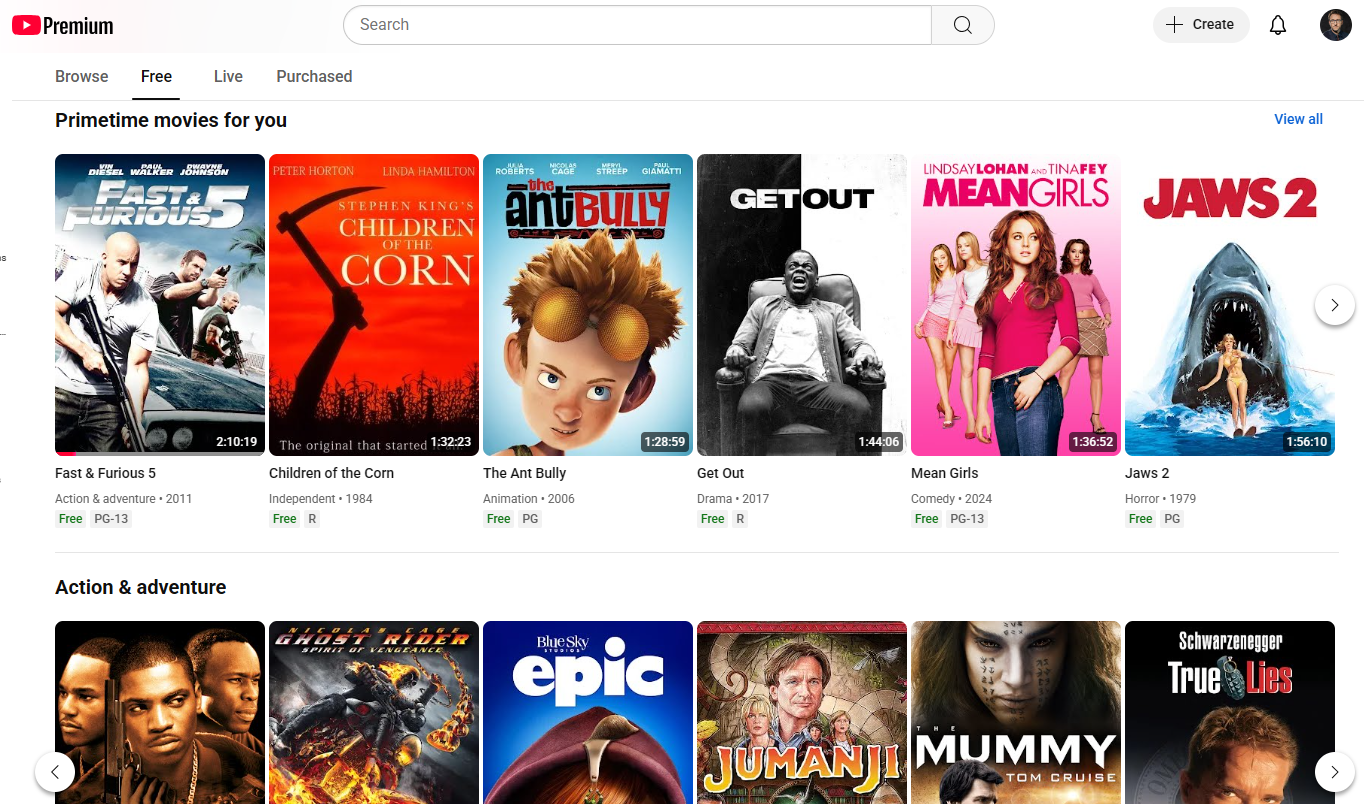The image size is (1364, 804).
Task: Open the profile avatar menu
Action: click(1335, 24)
